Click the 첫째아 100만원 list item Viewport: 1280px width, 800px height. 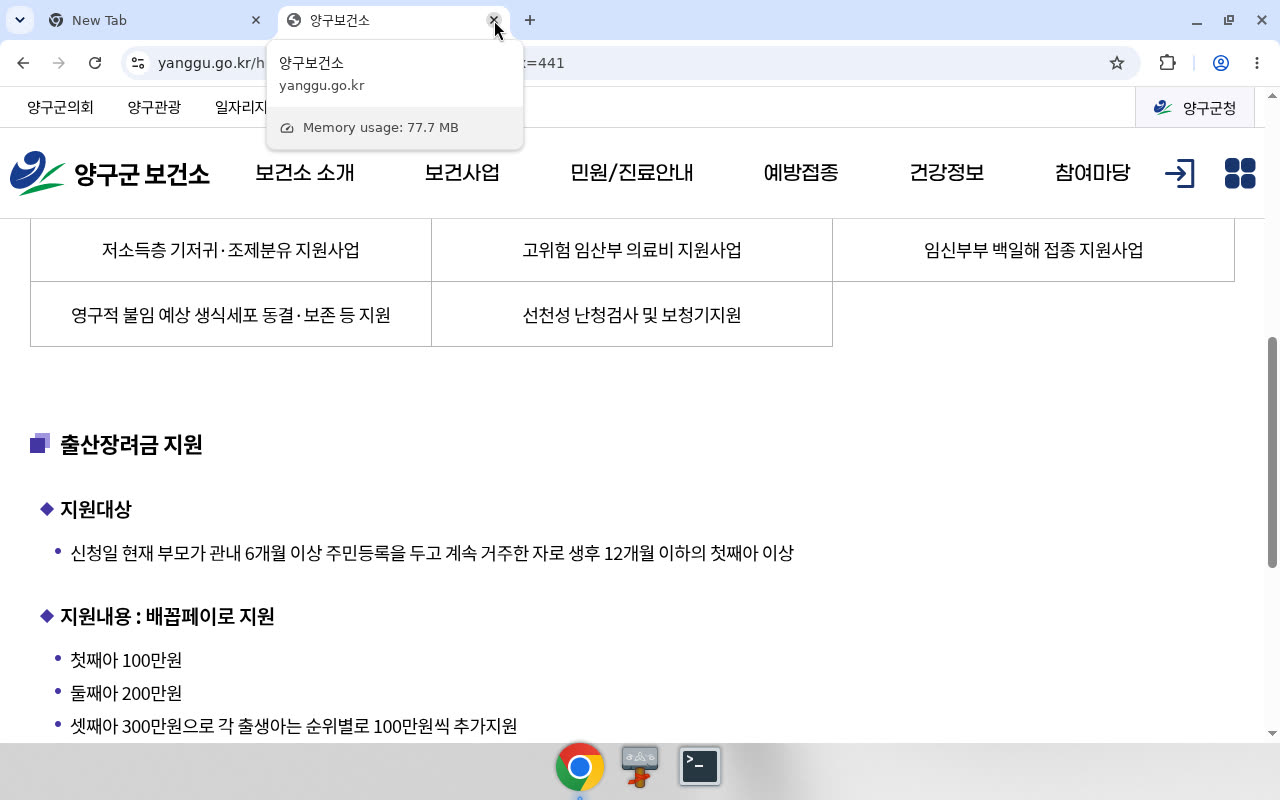tap(126, 660)
